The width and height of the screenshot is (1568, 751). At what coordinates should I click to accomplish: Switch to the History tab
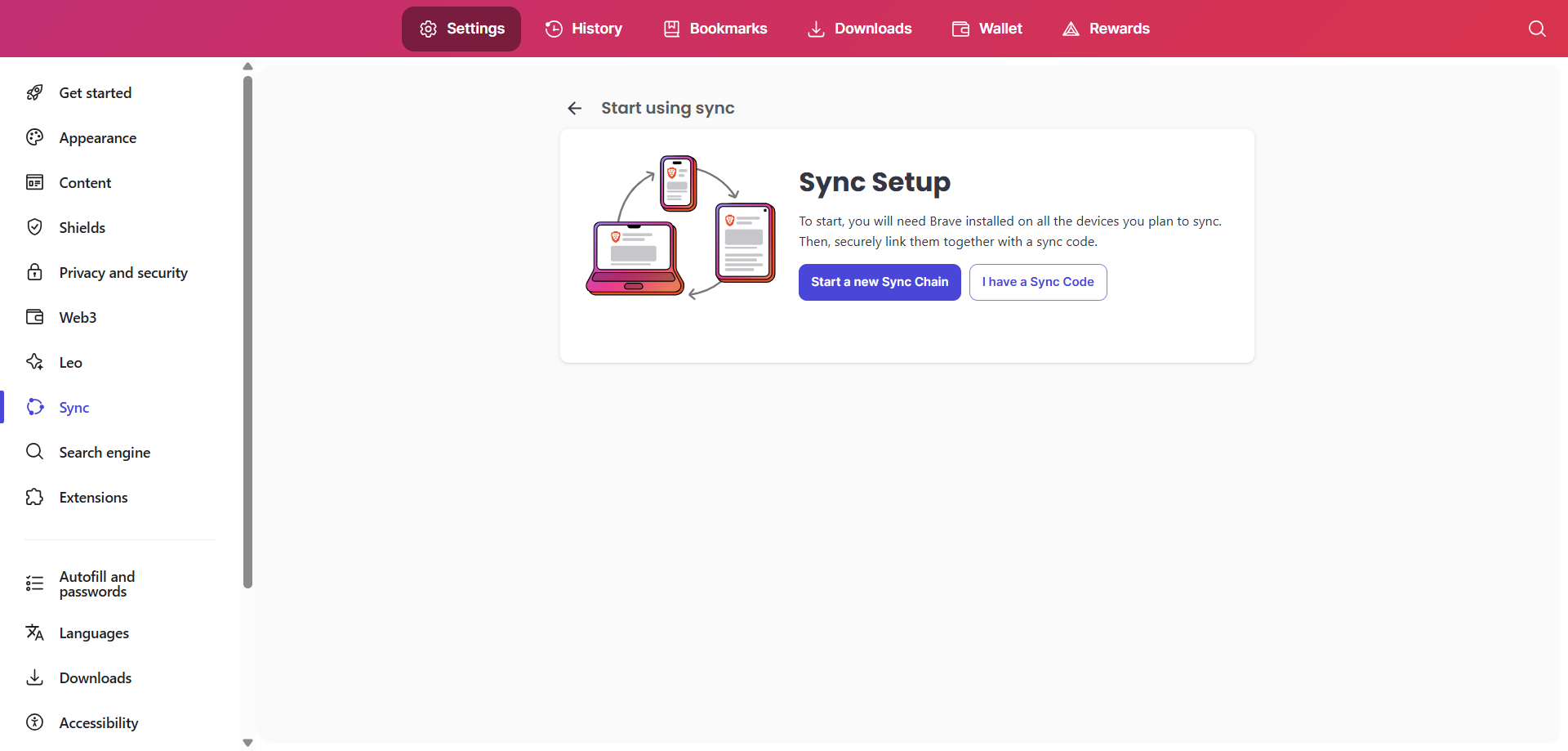(x=583, y=29)
